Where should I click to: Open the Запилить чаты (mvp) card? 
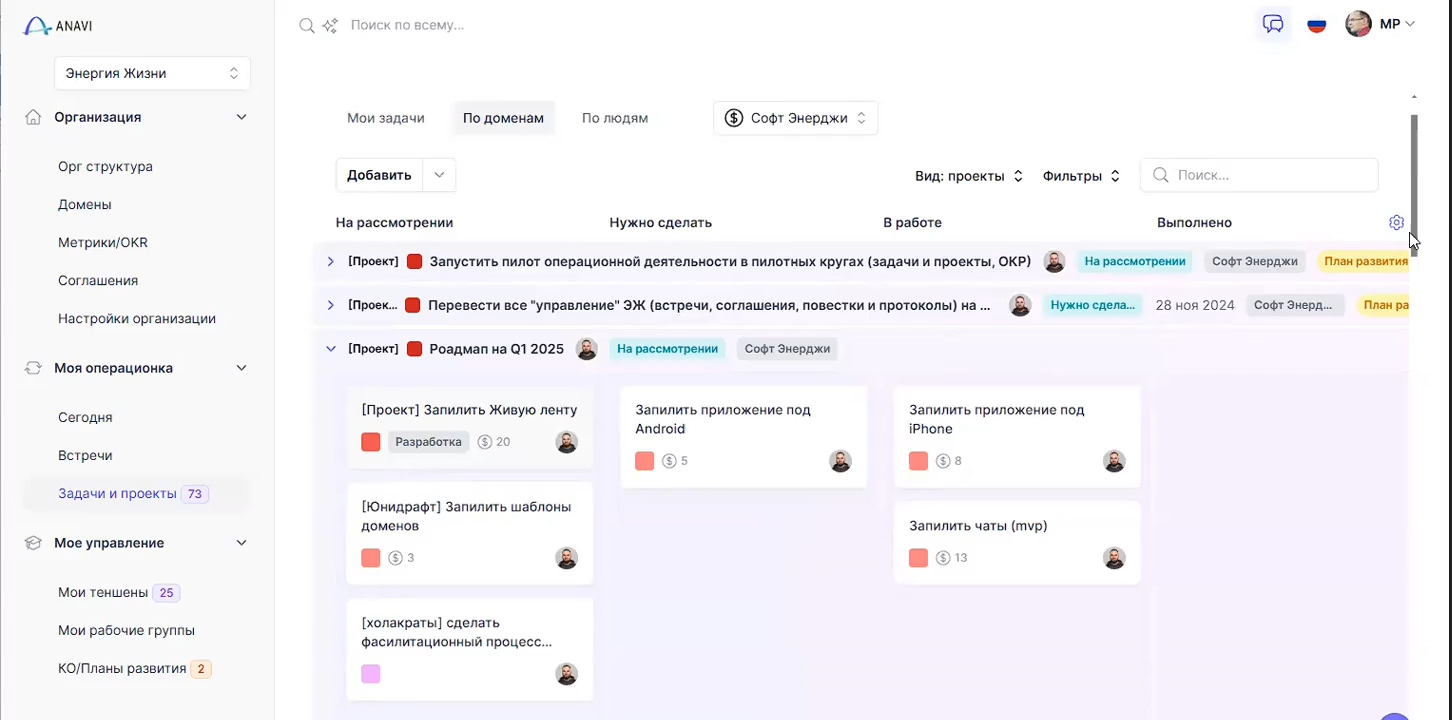(x=1016, y=541)
